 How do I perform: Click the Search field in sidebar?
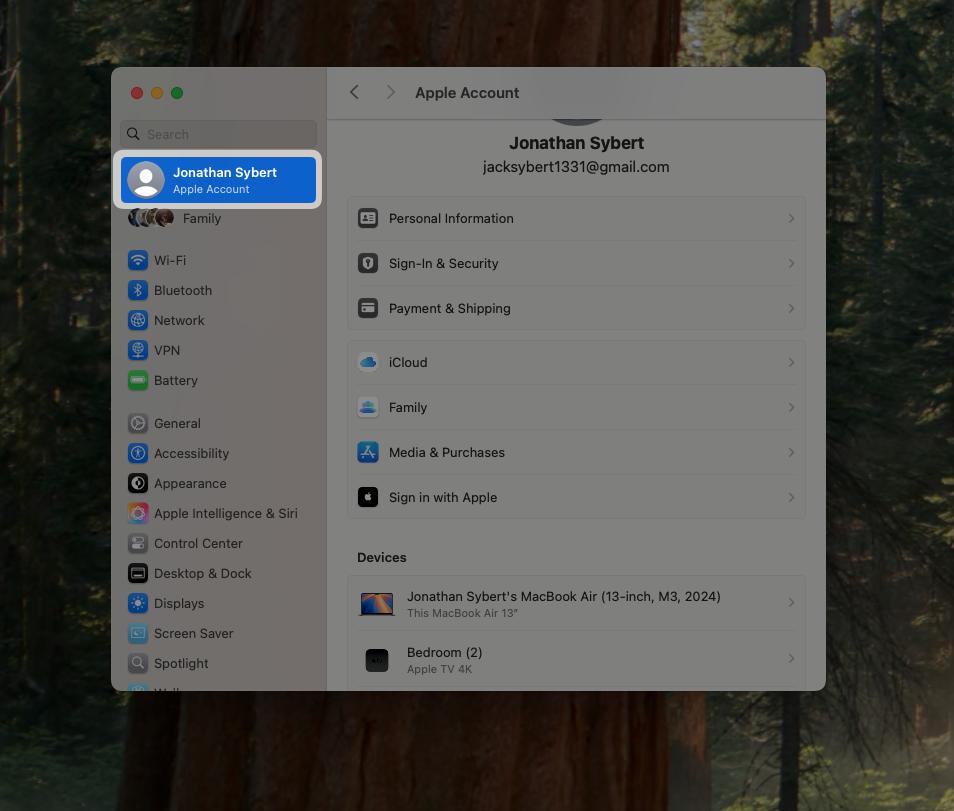tap(218, 134)
